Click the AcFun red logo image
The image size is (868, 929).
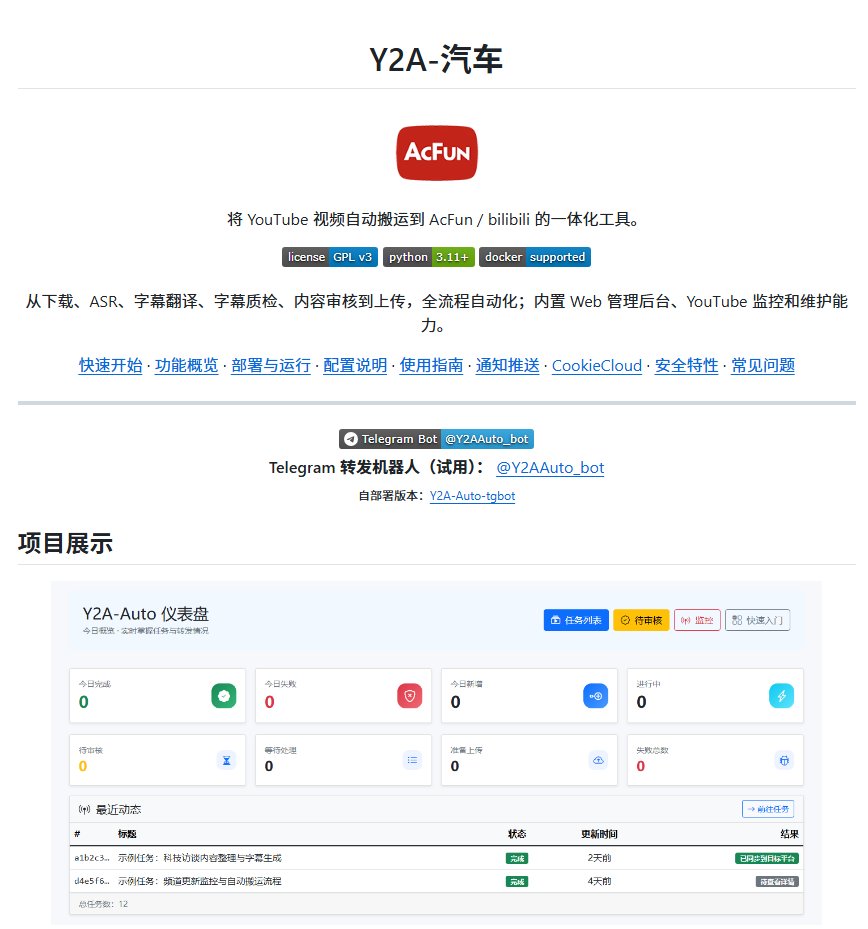pyautogui.click(x=437, y=153)
